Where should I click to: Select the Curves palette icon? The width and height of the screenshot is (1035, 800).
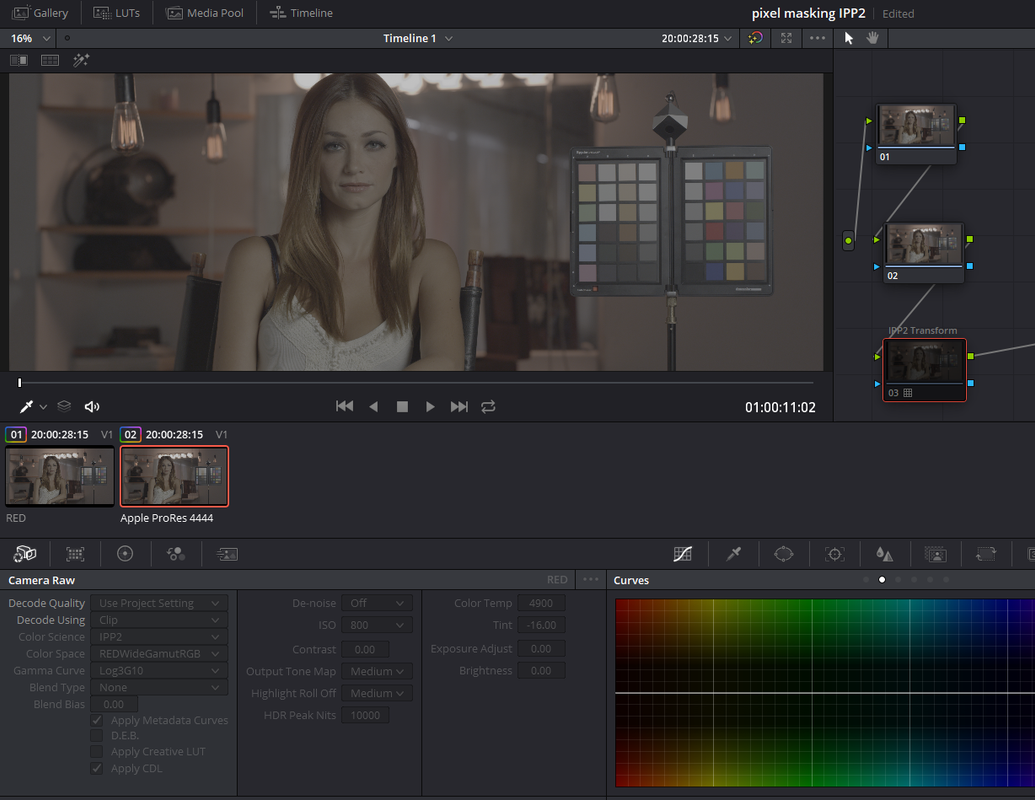683,554
